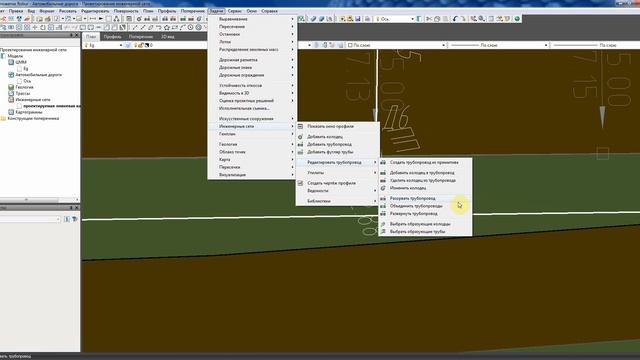Open Исполнительная съемка... entry
640x360 pixels.
[252, 109]
